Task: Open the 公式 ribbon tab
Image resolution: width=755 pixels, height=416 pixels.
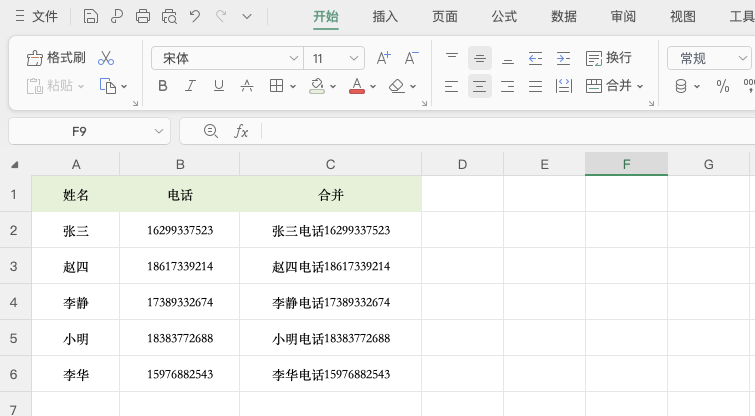Action: point(504,16)
